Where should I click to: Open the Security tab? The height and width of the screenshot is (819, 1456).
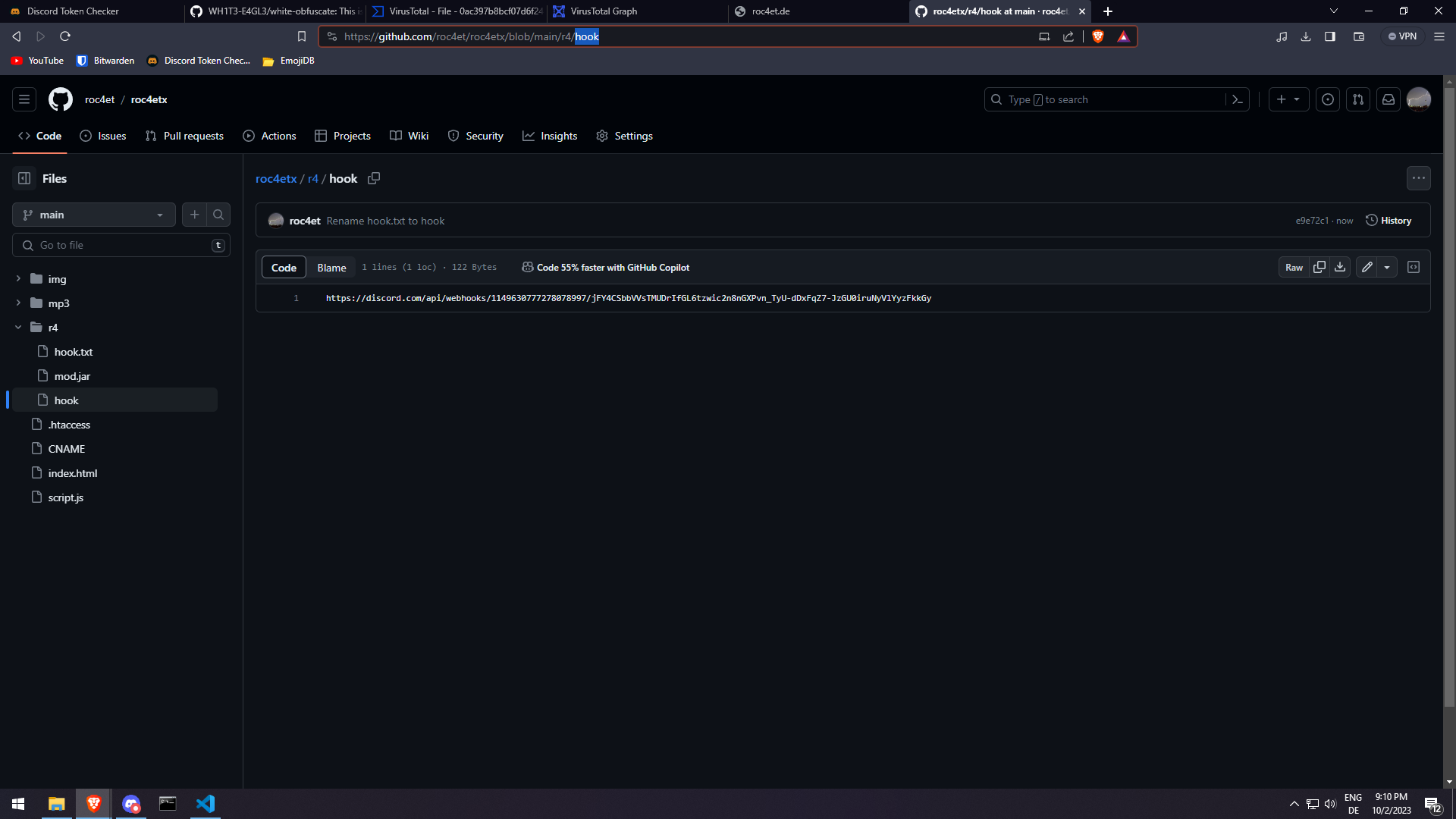click(x=475, y=136)
